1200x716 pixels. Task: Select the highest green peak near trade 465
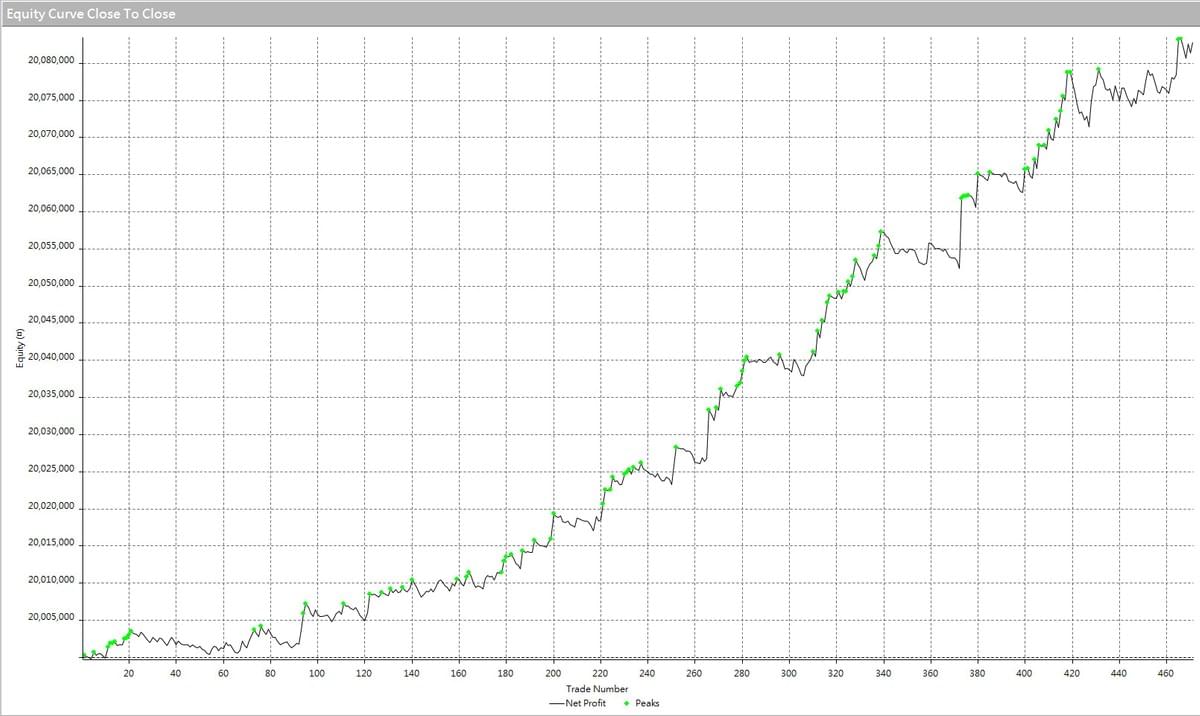pyautogui.click(x=1180, y=39)
